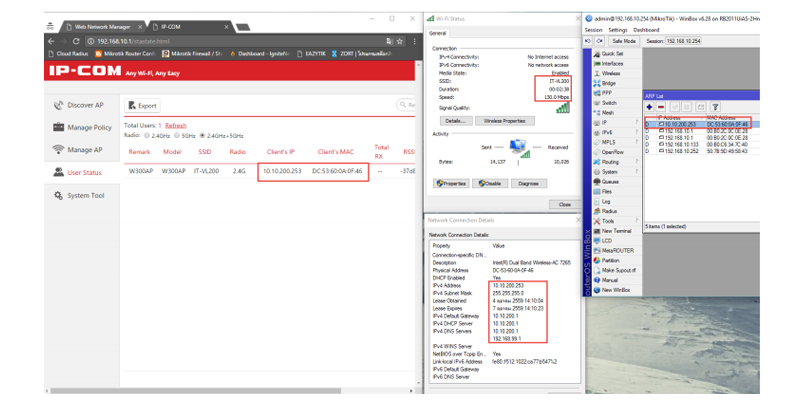Click Client's IP value 10.10.200.253 in IP-COM
This screenshot has height=400, width=800.
(282, 171)
